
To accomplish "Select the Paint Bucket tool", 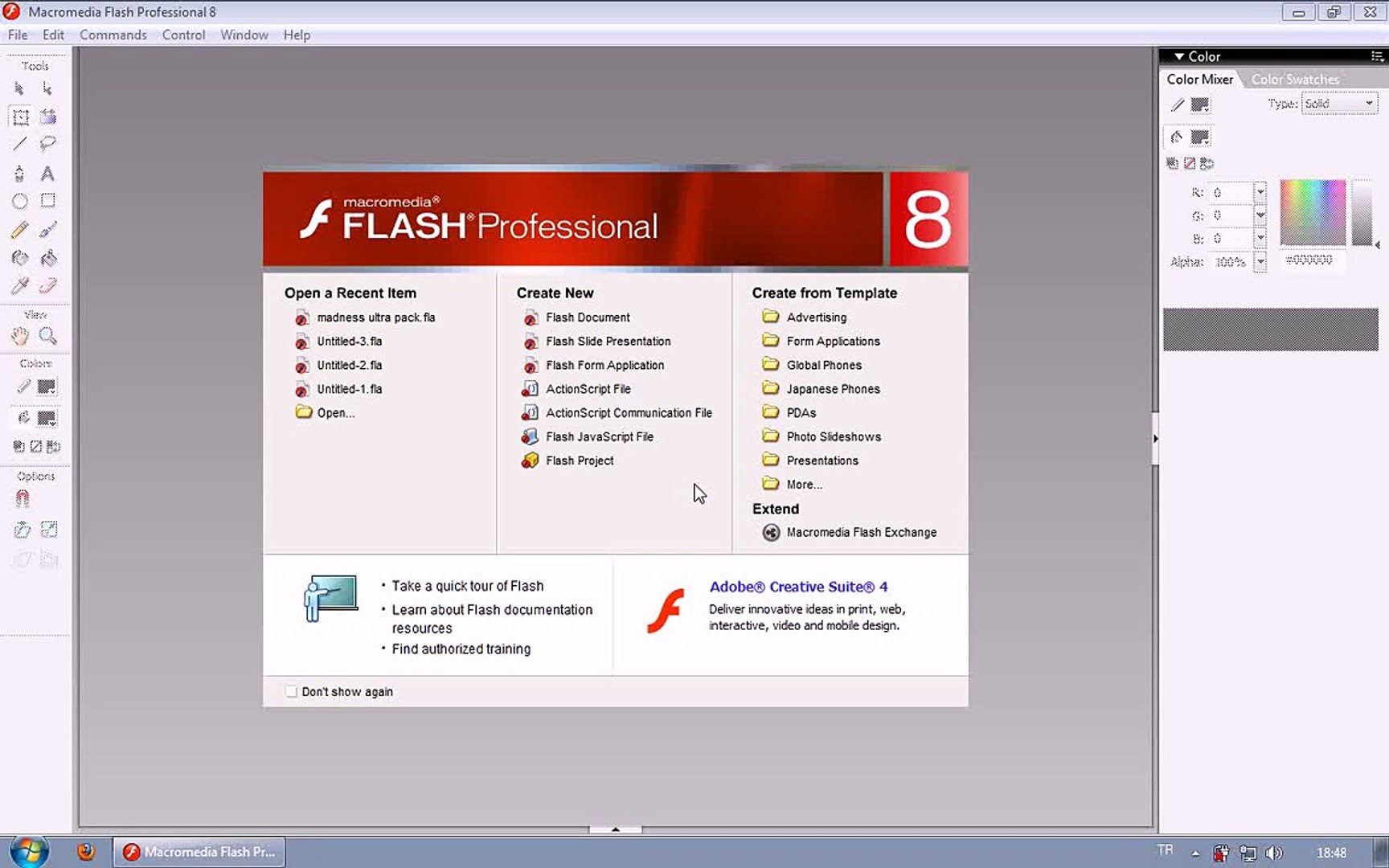I will pos(48,258).
